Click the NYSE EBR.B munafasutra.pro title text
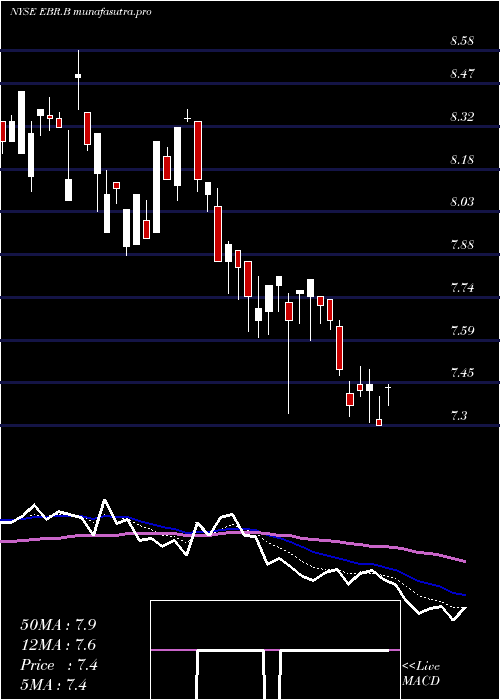 click(81, 12)
